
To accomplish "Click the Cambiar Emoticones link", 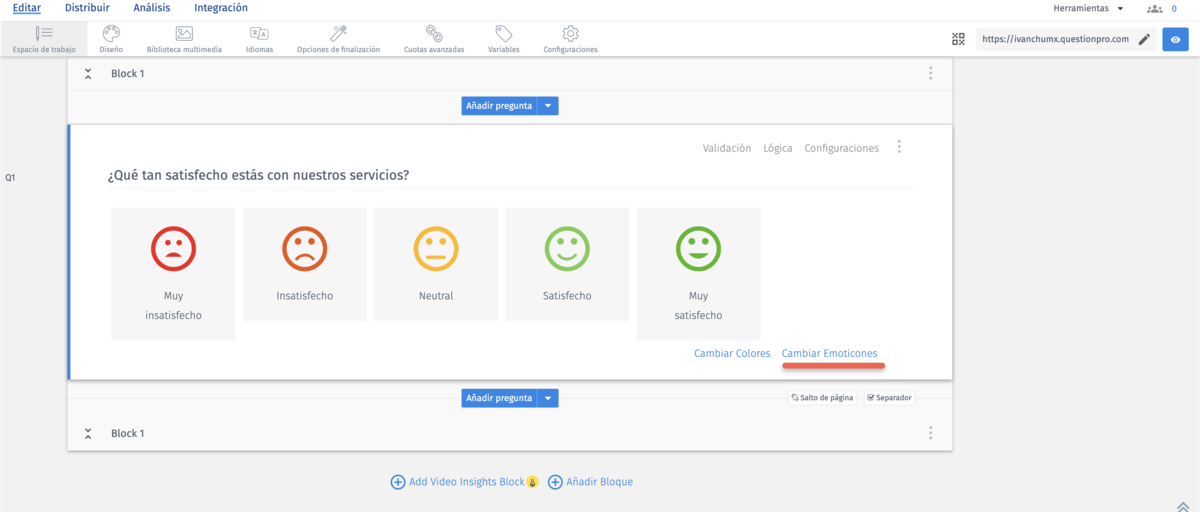I will pos(830,353).
